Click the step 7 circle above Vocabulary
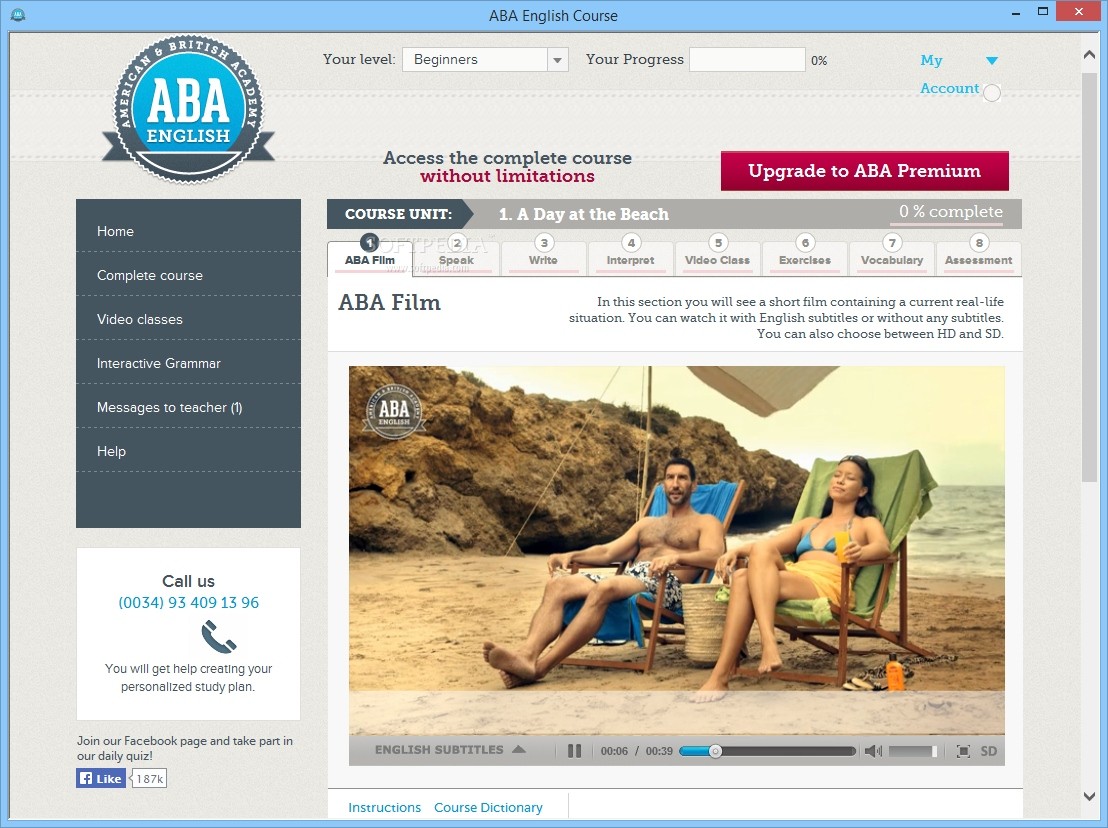This screenshot has height=828, width=1108. (892, 242)
